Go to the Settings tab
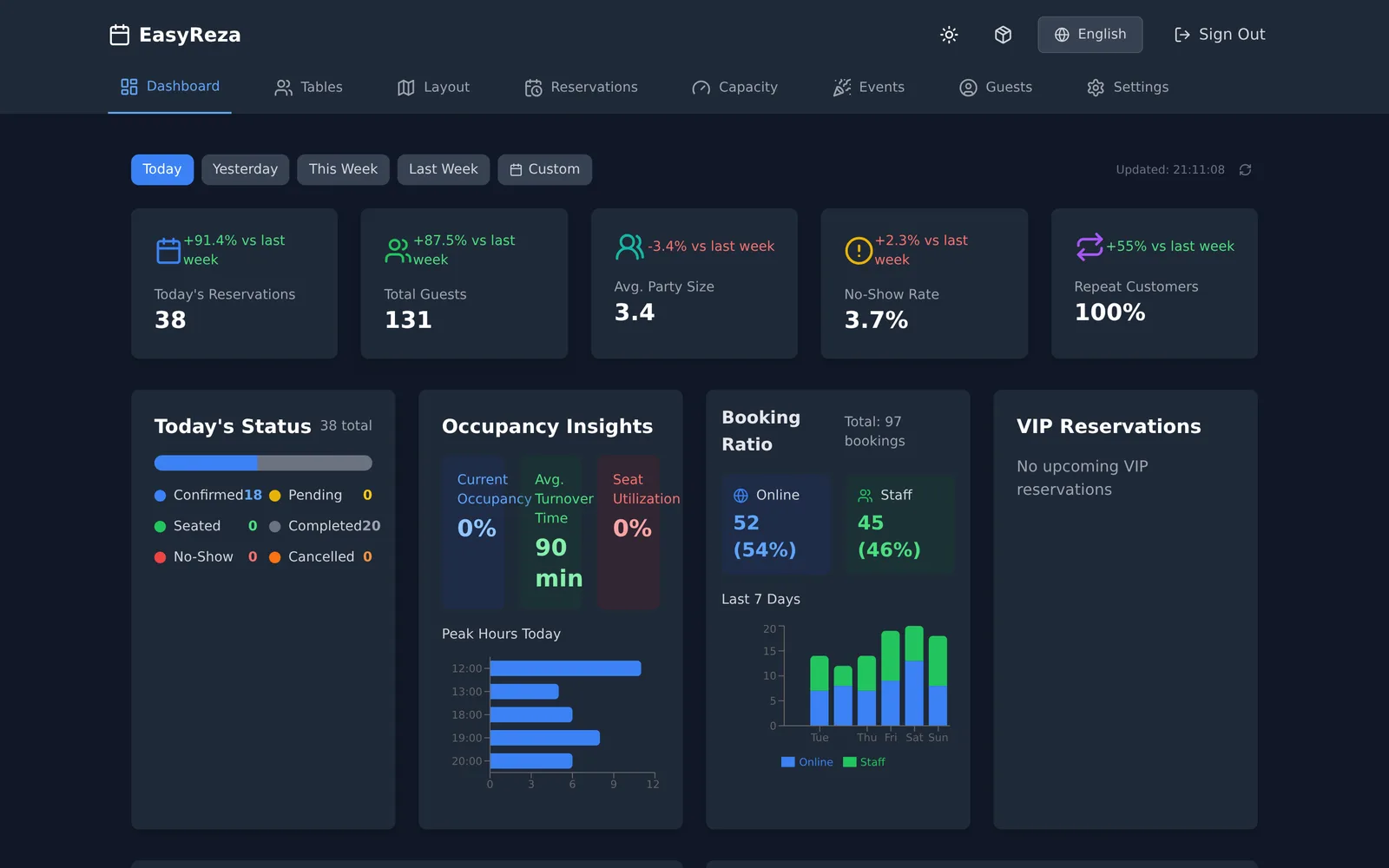This screenshot has height=868, width=1389. pyautogui.click(x=1128, y=87)
